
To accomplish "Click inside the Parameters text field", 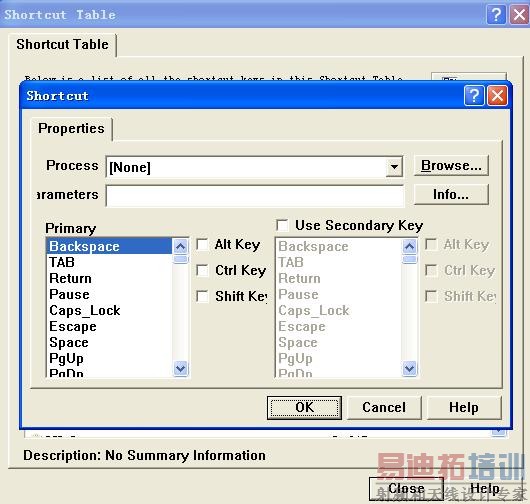I will coord(255,195).
